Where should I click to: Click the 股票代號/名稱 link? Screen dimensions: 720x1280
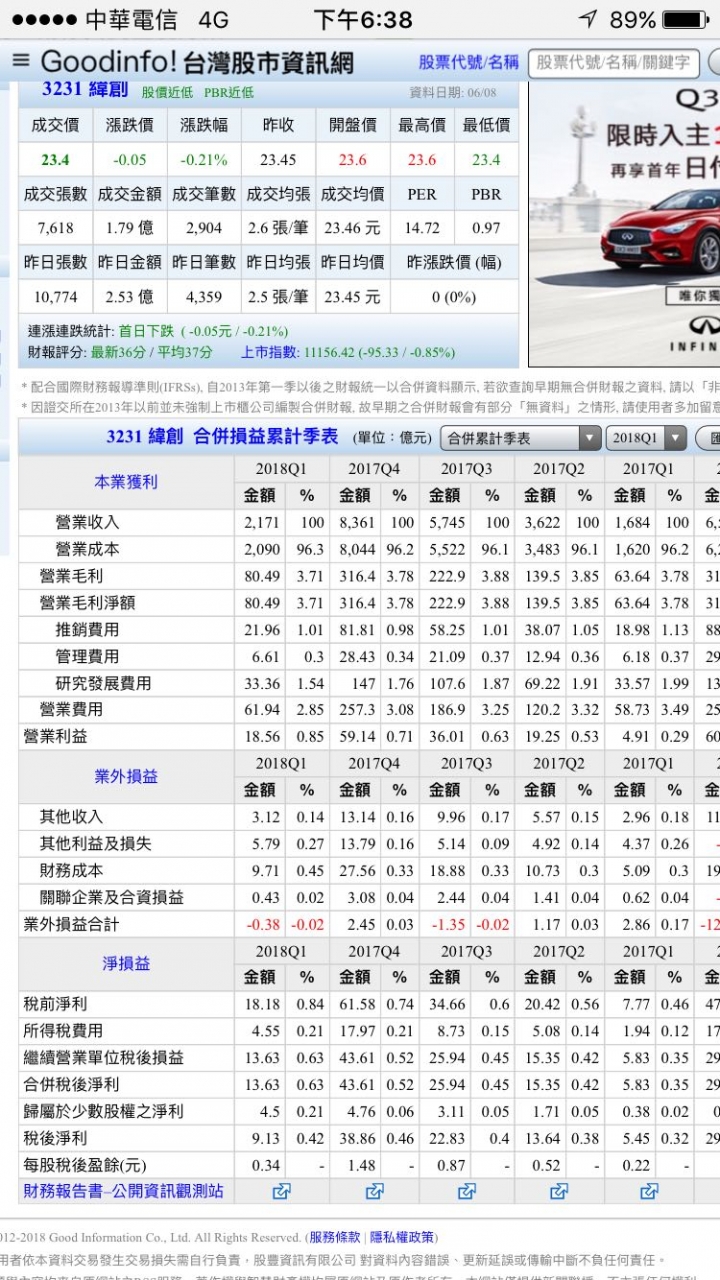click(469, 62)
